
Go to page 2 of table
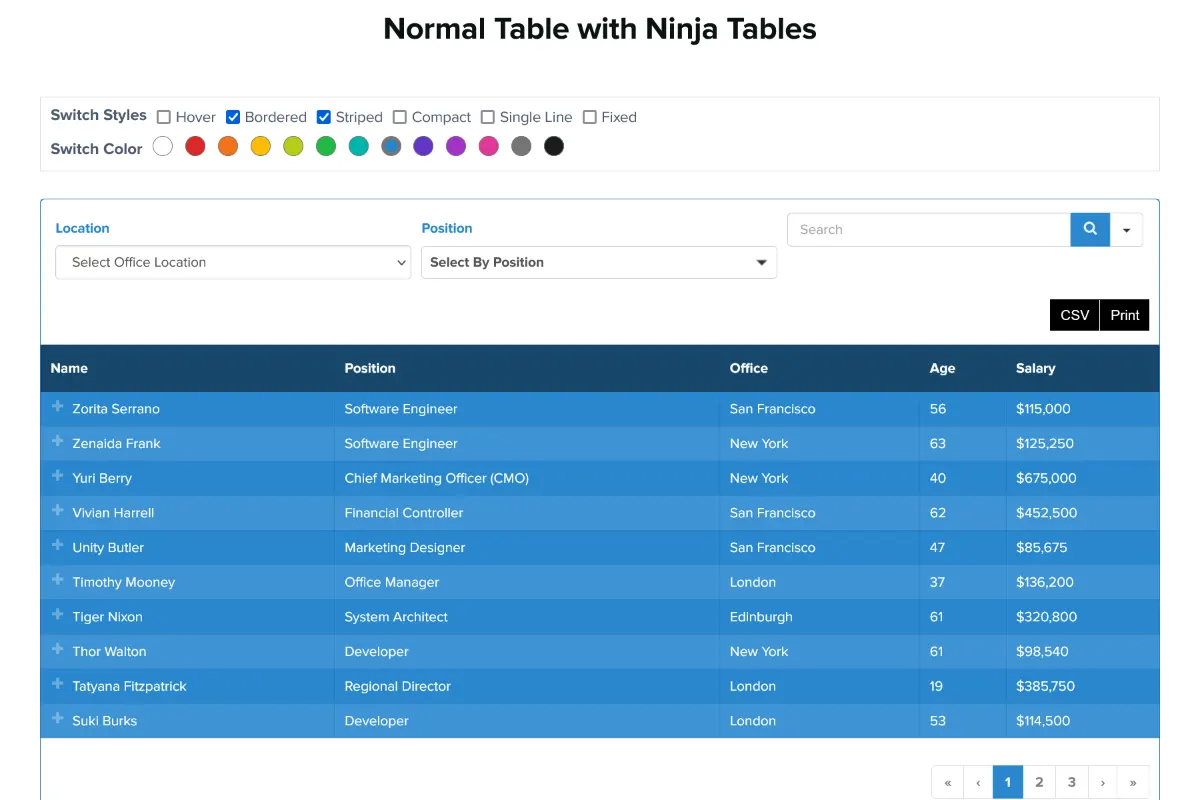click(x=1039, y=782)
